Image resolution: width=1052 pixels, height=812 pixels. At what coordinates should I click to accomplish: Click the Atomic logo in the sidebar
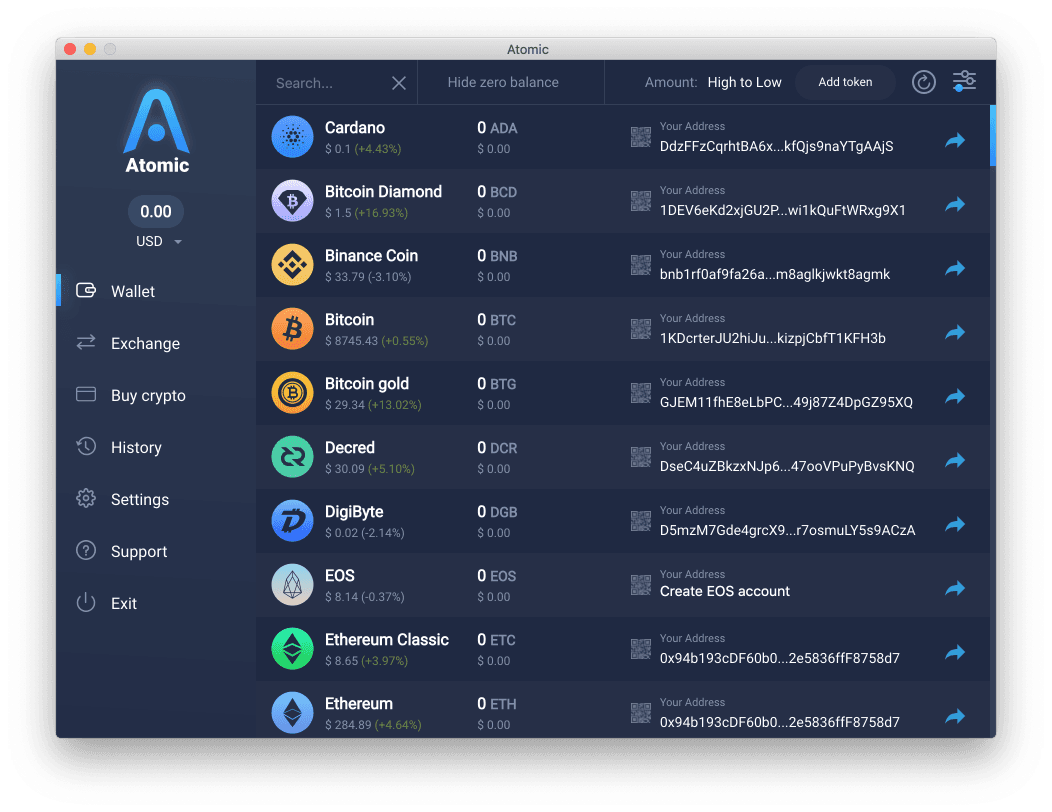(x=157, y=132)
